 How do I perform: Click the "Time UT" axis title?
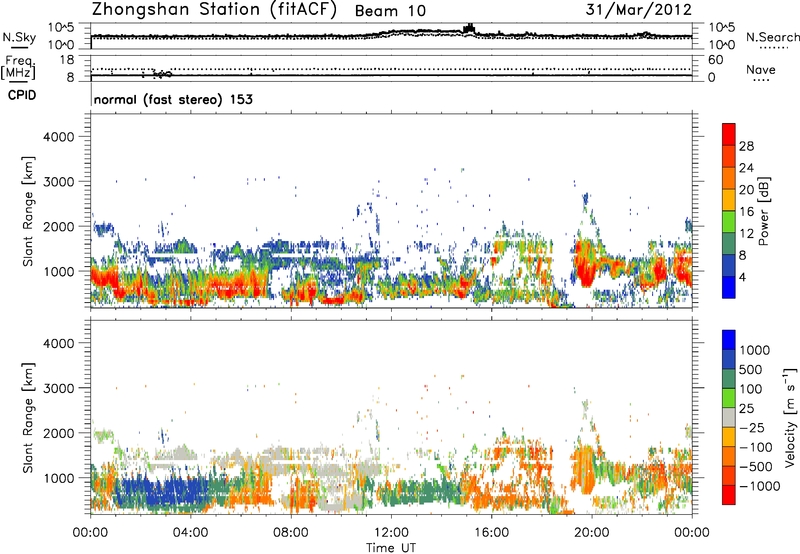coord(391,548)
